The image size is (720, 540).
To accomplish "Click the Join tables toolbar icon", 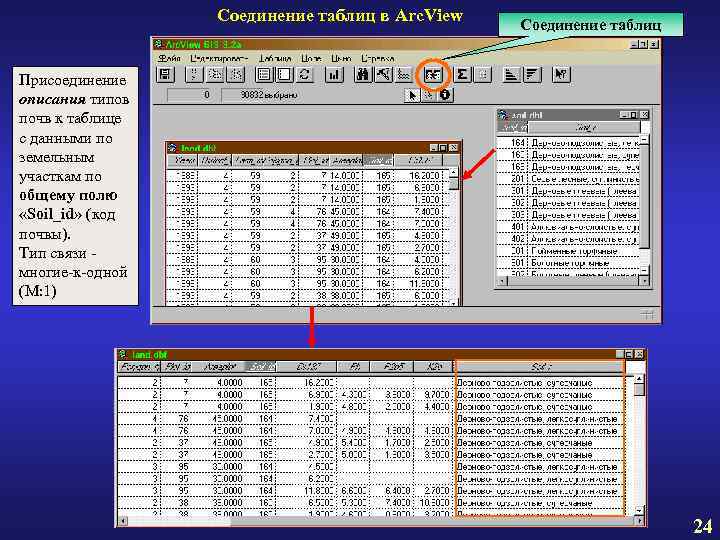I will coord(433,74).
